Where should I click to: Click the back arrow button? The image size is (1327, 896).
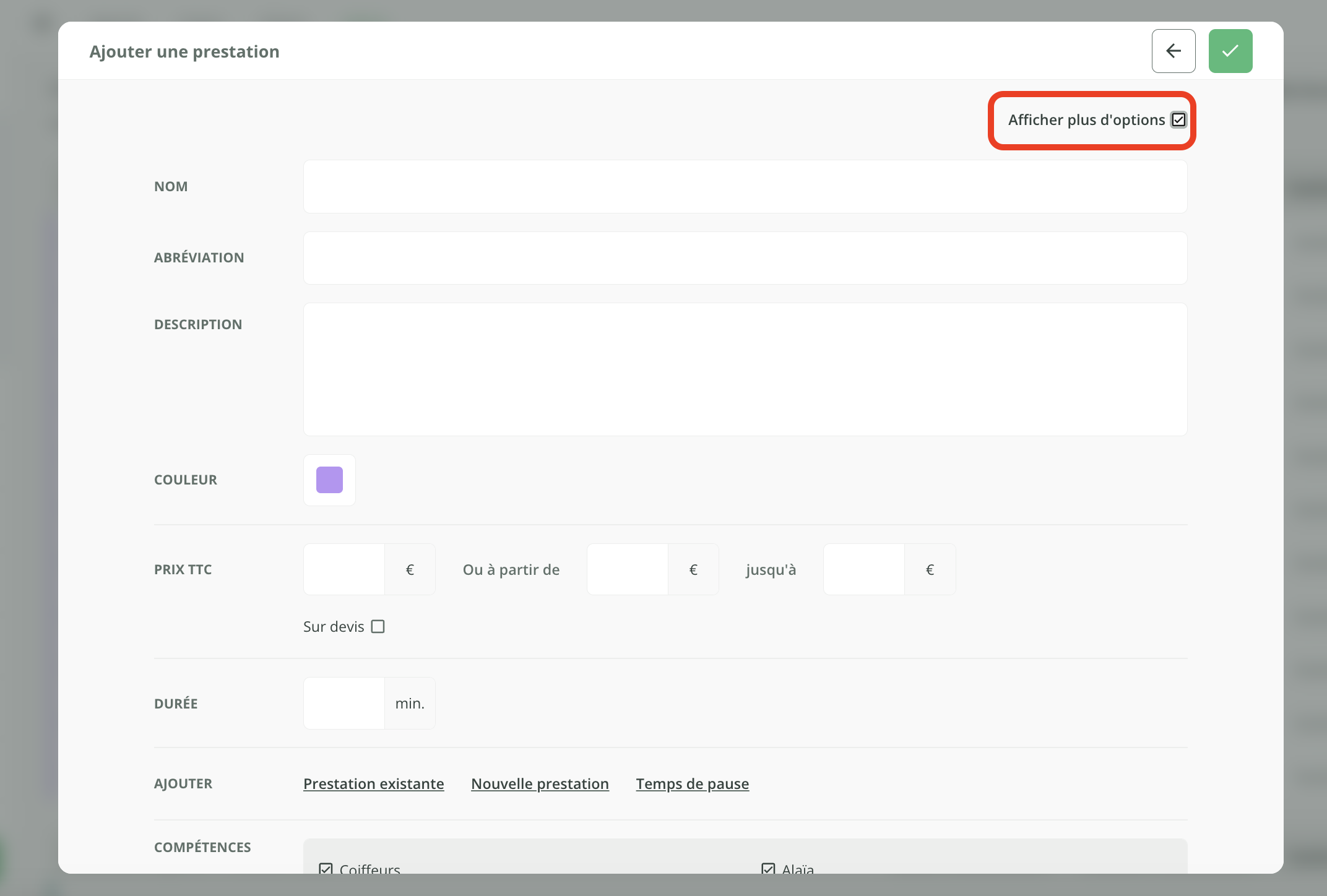(x=1173, y=51)
